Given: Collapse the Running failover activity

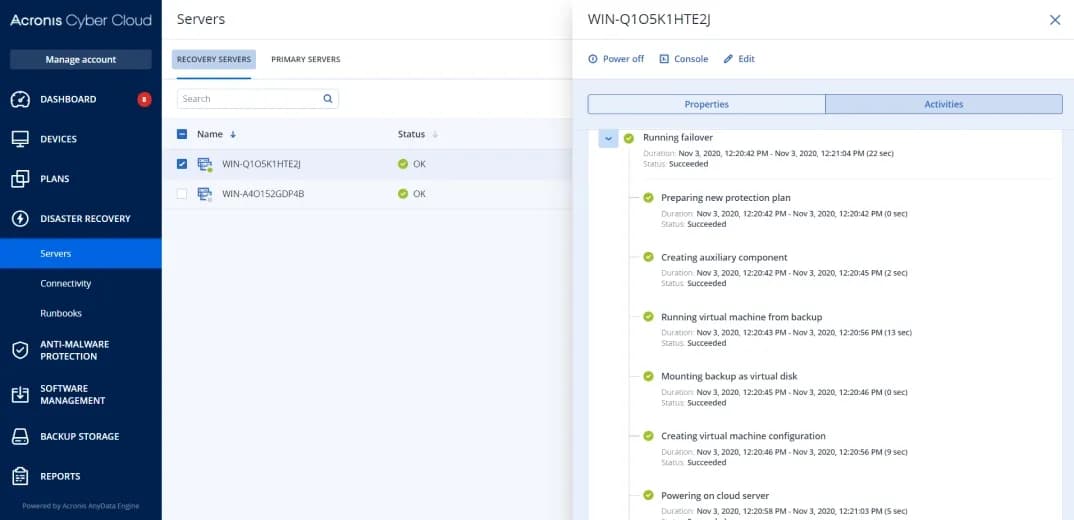Looking at the screenshot, I should tap(608, 138).
